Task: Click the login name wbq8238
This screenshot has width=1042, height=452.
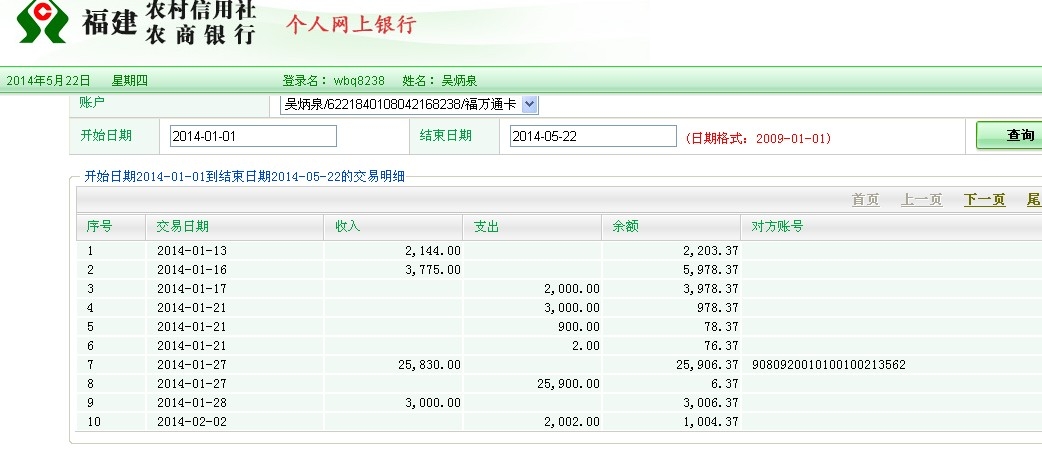Action: point(359,81)
